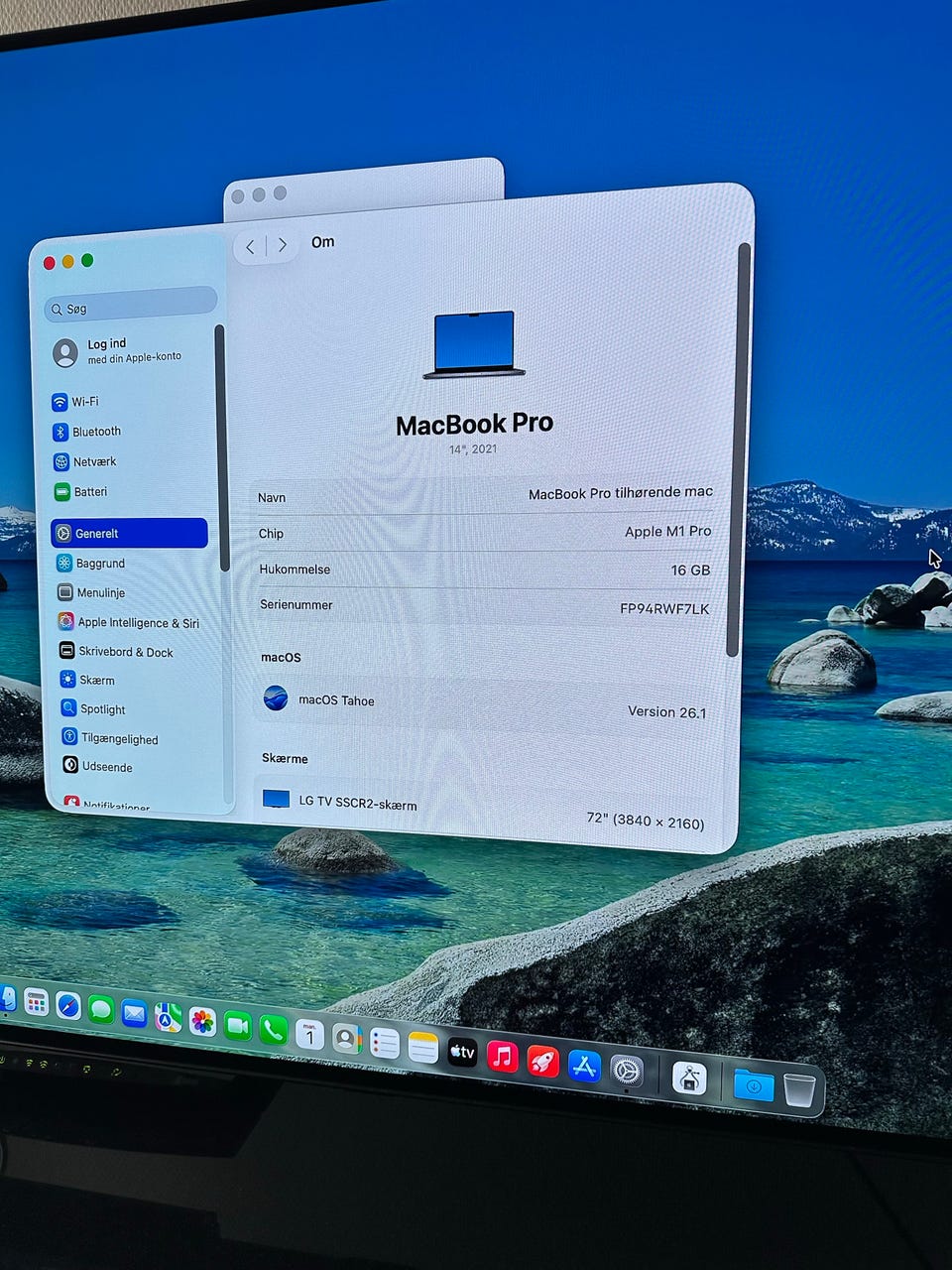Select Netværk in the settings sidebar
This screenshot has width=952, height=1270.
click(x=84, y=461)
